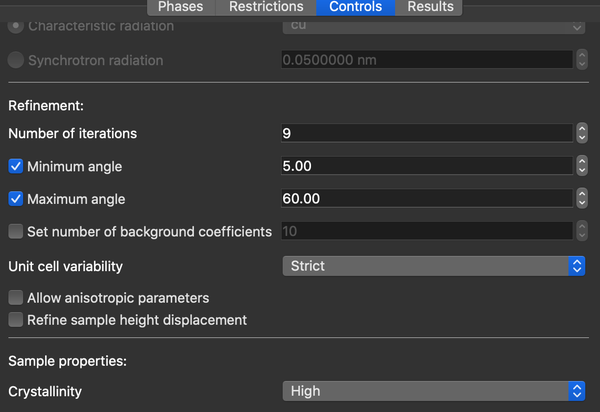
Task: Click the Minimum angle value field
Action: click(x=426, y=166)
